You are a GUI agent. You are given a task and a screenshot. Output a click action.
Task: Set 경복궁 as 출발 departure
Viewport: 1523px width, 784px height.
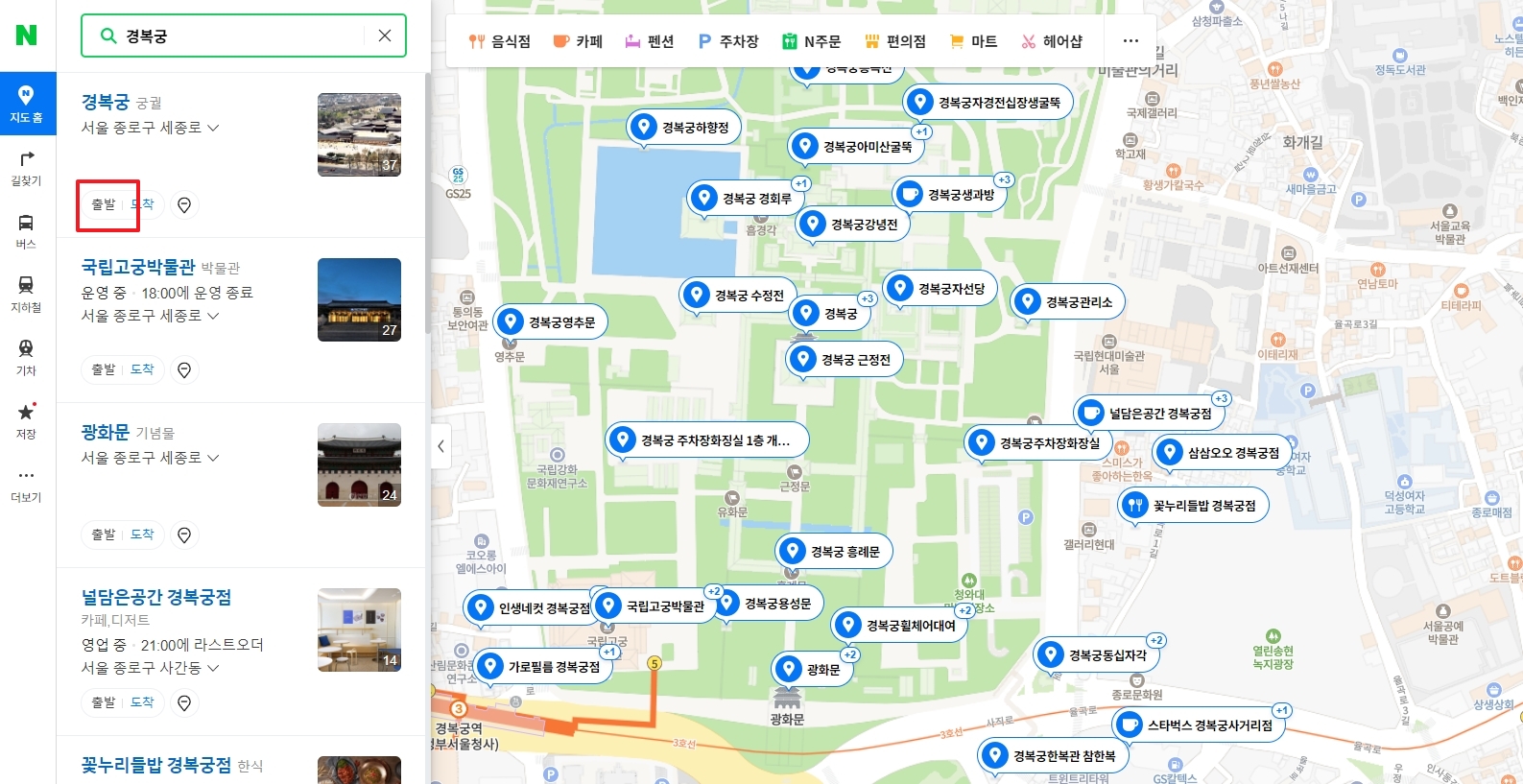point(103,204)
